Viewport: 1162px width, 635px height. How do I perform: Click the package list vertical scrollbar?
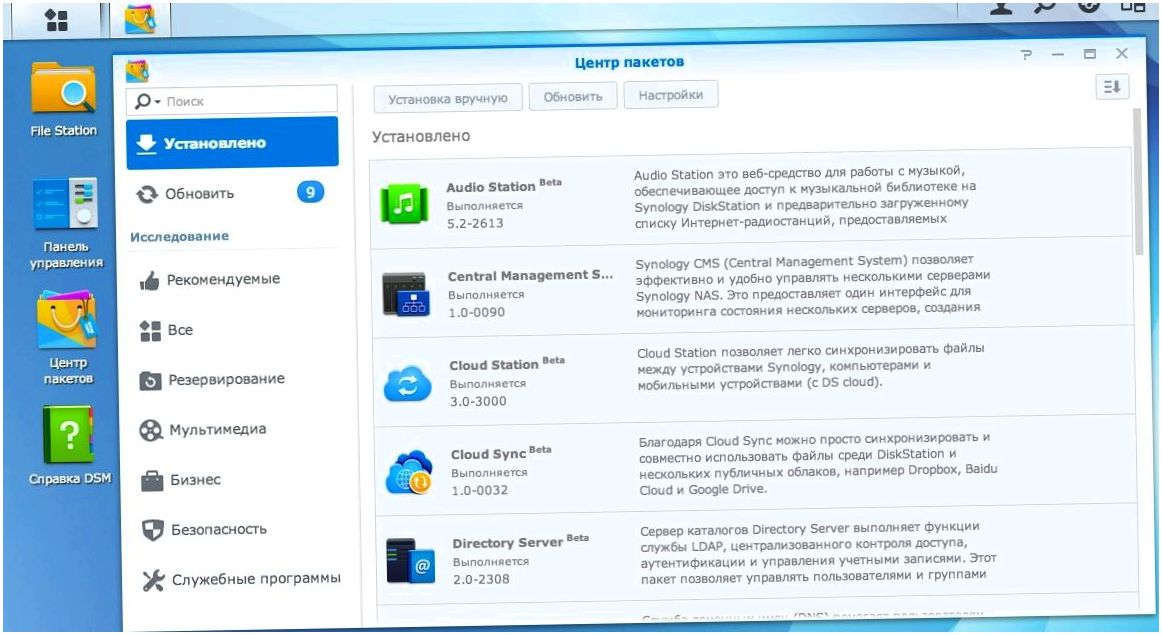click(x=1138, y=182)
